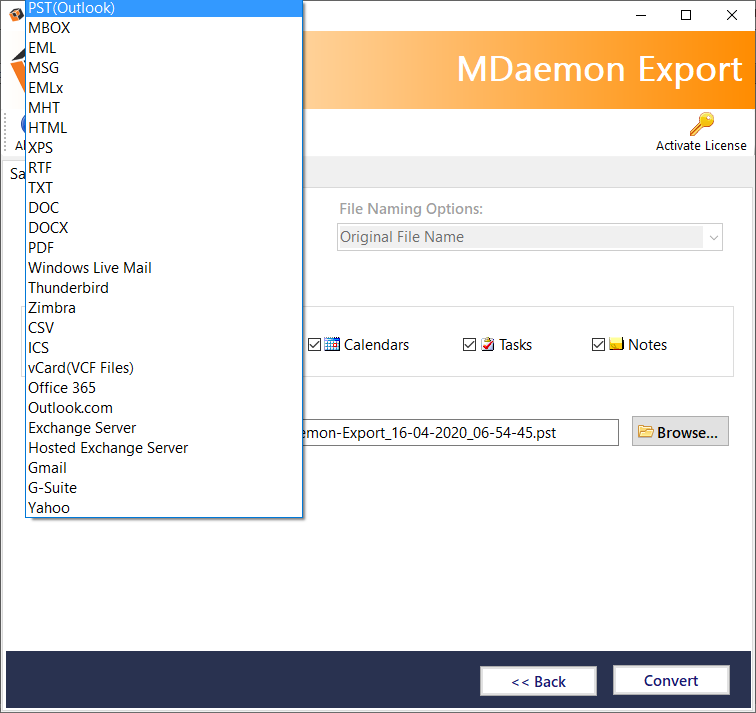This screenshot has height=713, width=756.
Task: Select Hosted Exchange Server entry
Action: 164,448
